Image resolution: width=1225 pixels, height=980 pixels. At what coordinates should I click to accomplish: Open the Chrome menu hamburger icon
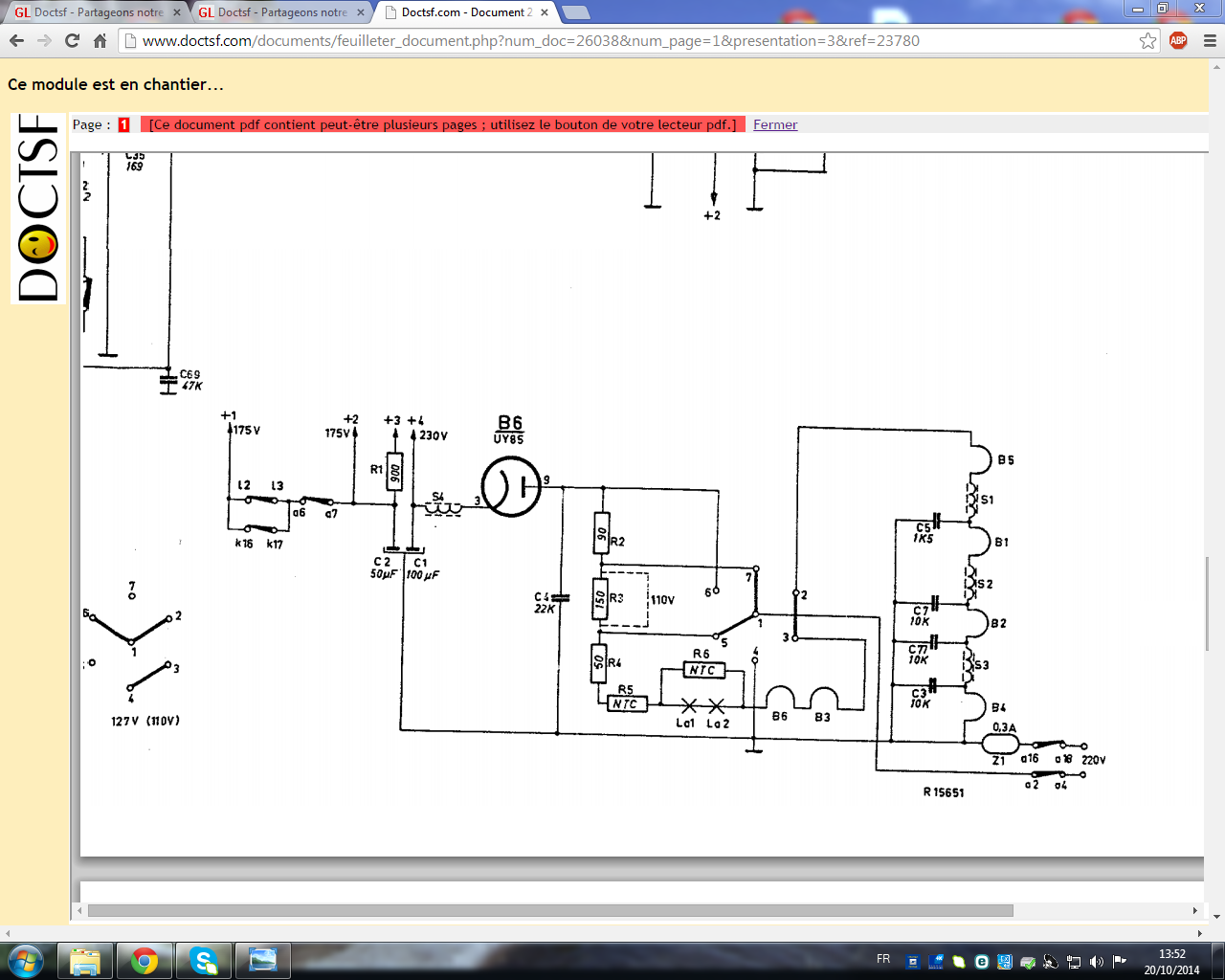1209,41
